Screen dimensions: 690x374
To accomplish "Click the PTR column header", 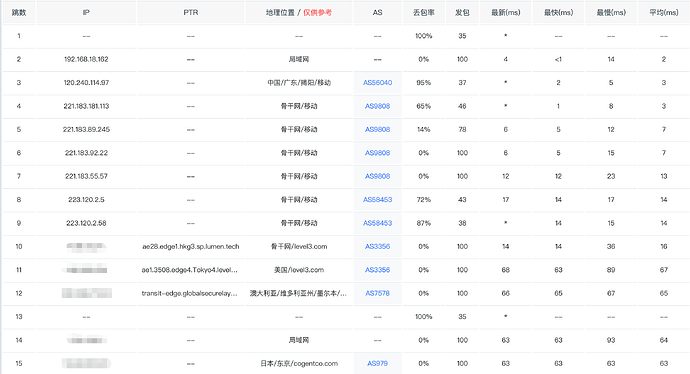I will point(191,12).
